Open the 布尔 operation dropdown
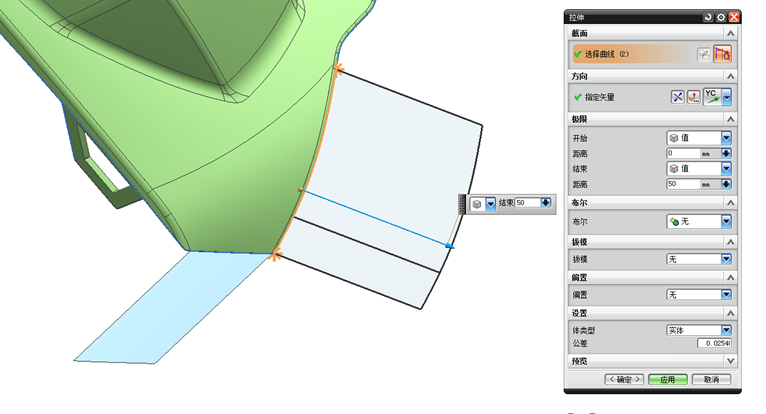This screenshot has width=766, height=414. pyautogui.click(x=699, y=221)
